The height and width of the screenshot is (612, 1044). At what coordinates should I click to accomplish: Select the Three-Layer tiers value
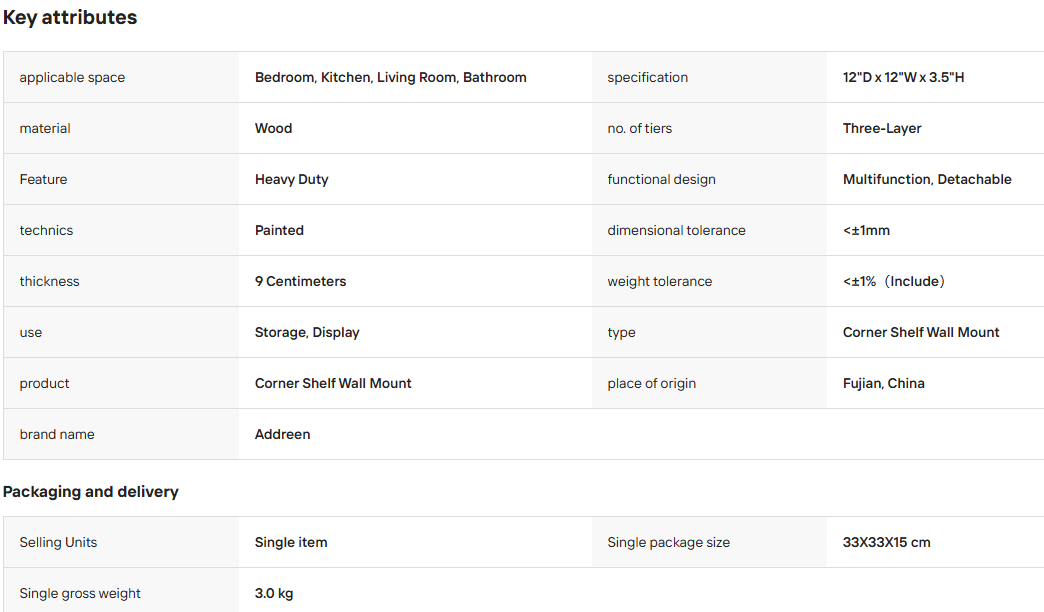882,129
